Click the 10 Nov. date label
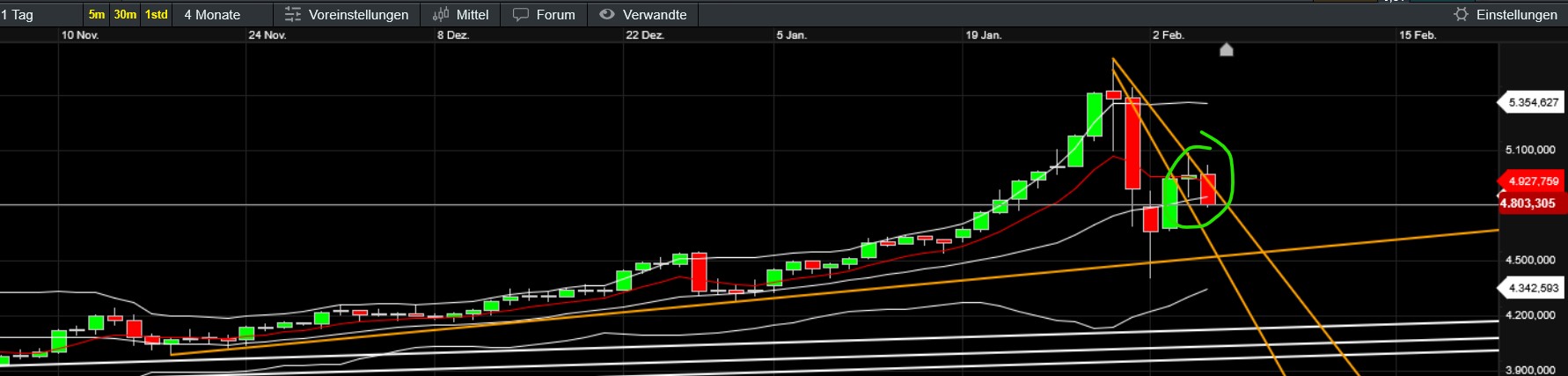Screen dimensions: 1568x376 pos(80,35)
